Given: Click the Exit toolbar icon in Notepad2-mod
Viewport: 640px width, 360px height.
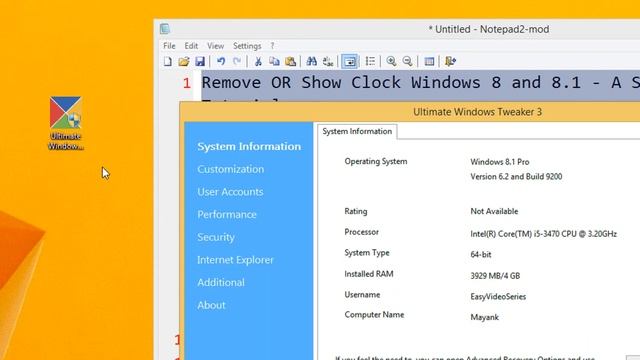Looking at the screenshot, I should click(450, 62).
